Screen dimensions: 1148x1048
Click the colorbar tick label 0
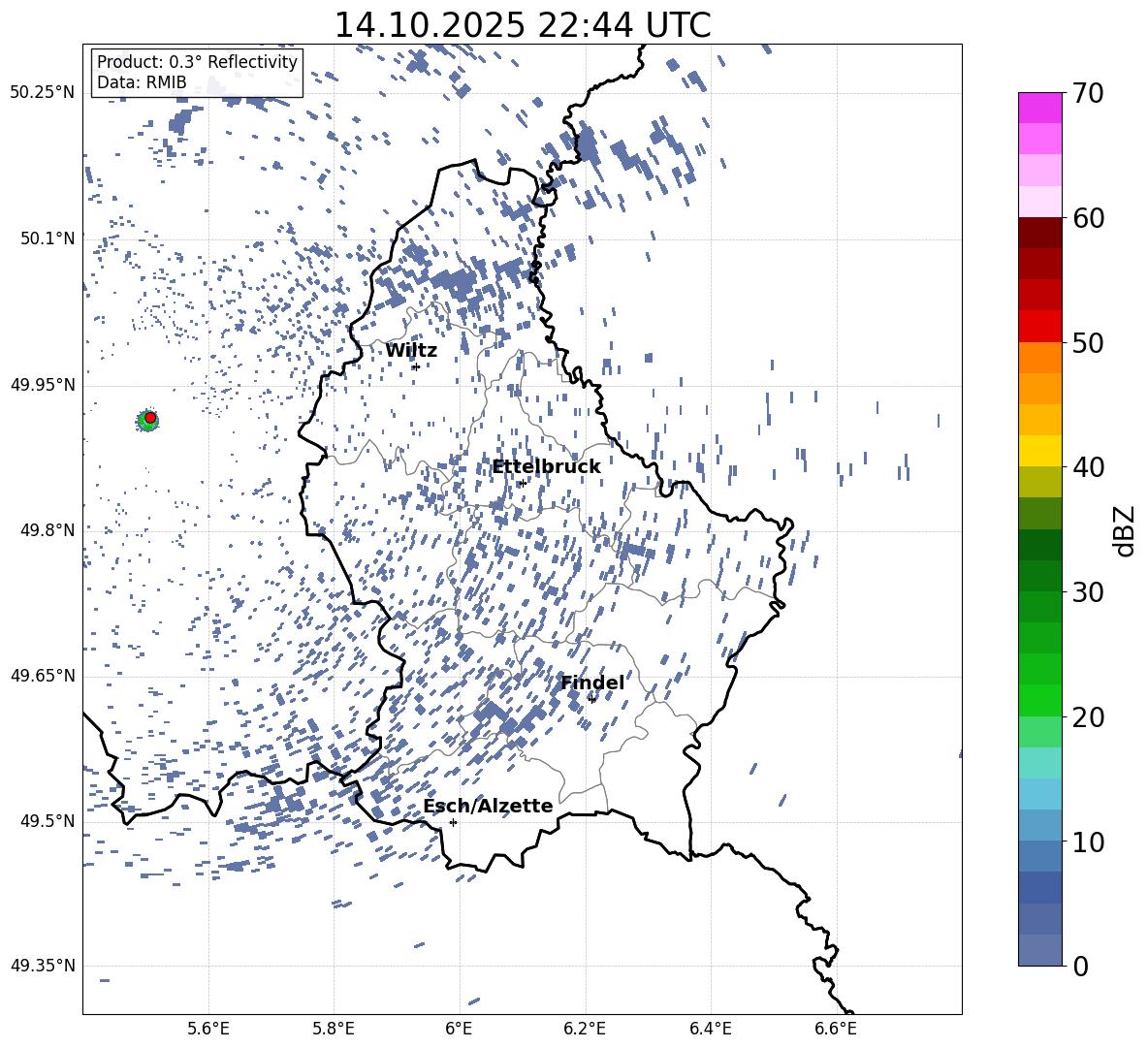(1080, 966)
